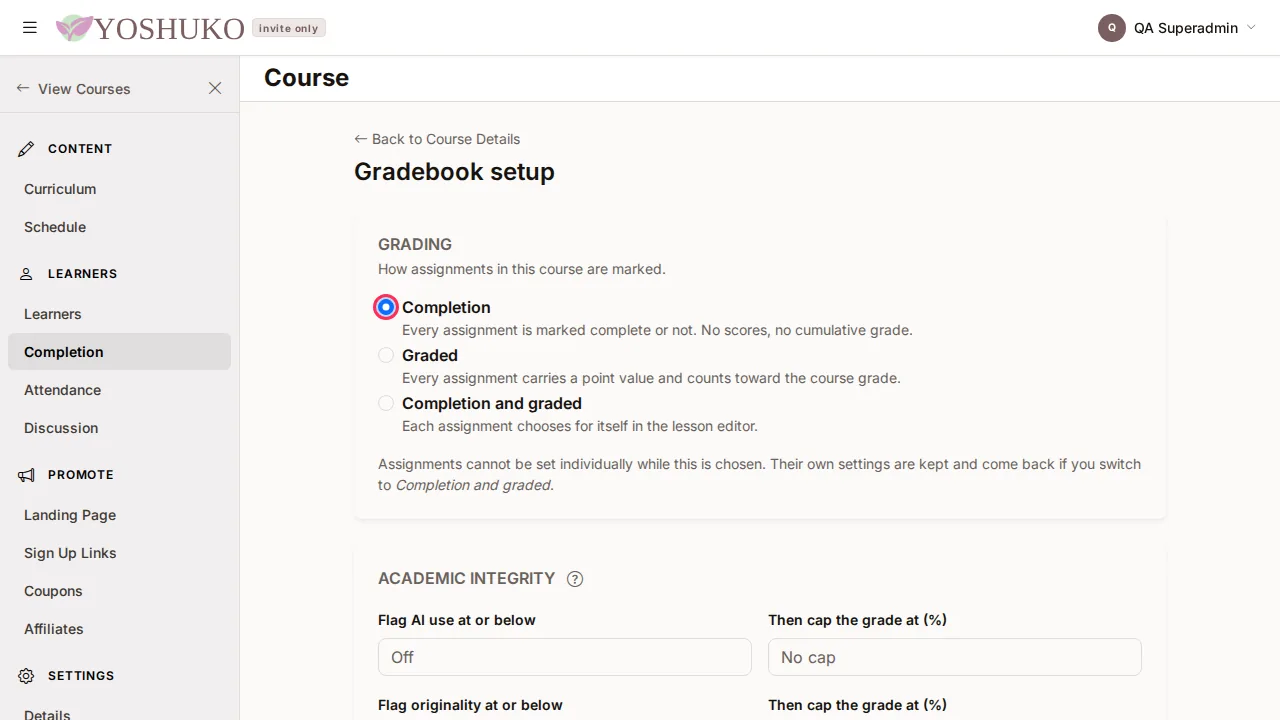Click the Settings gear icon
This screenshot has height=720, width=1280.
click(x=26, y=676)
